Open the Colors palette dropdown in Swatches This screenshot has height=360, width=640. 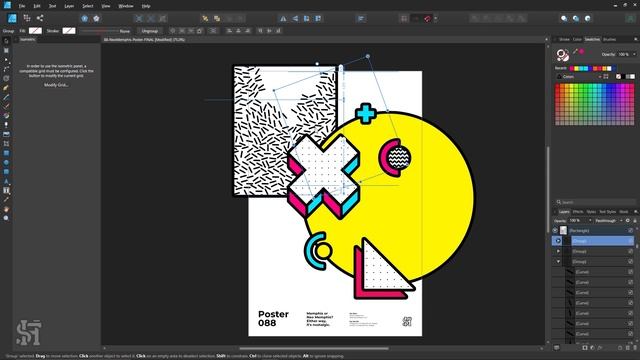pos(582,77)
